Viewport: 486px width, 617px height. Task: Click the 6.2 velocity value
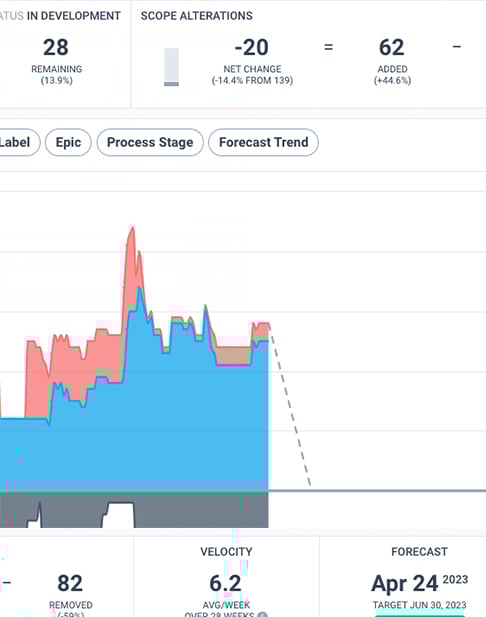pyautogui.click(x=225, y=583)
